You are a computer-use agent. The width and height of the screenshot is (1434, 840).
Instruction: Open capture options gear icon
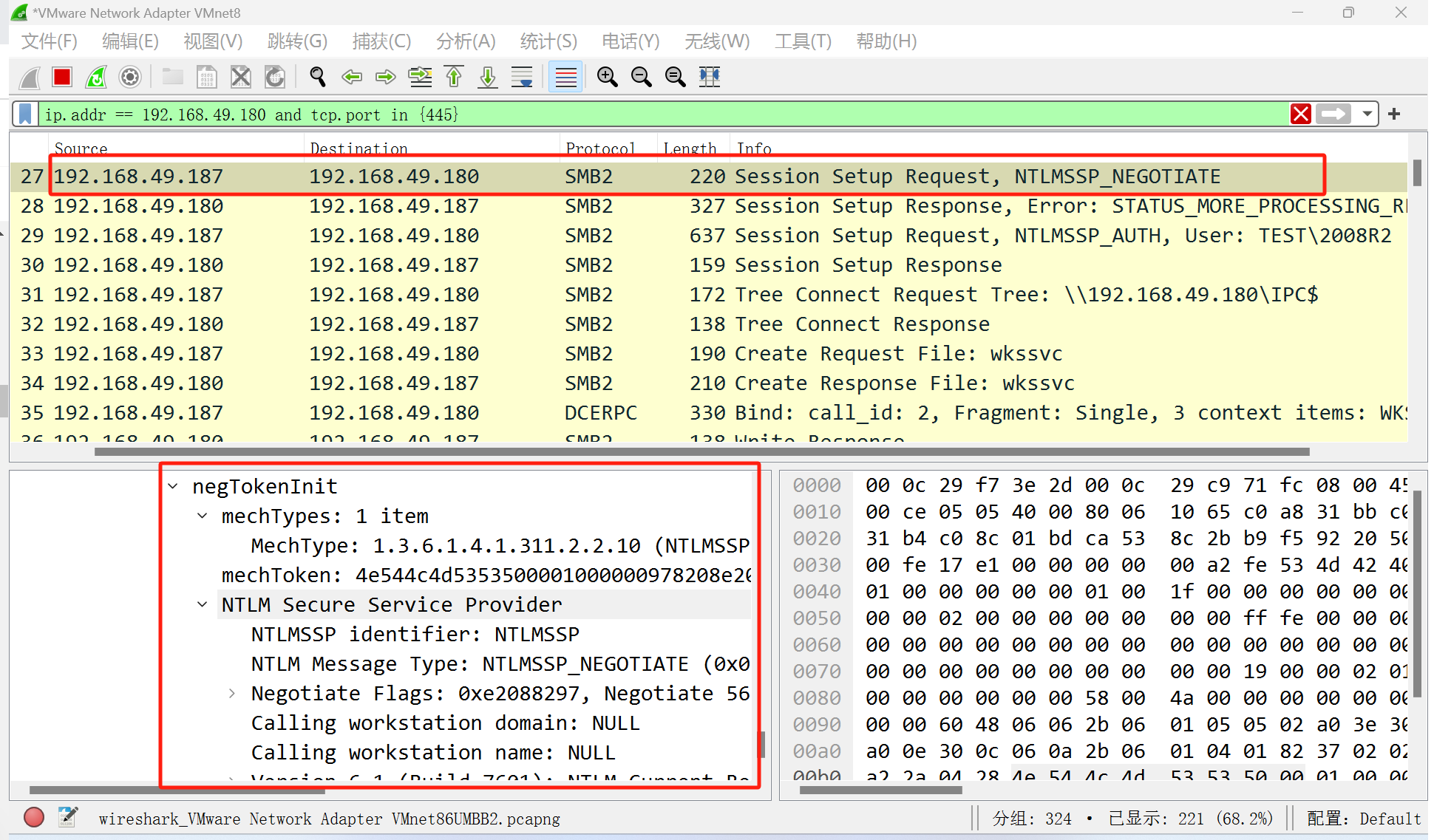tap(130, 77)
